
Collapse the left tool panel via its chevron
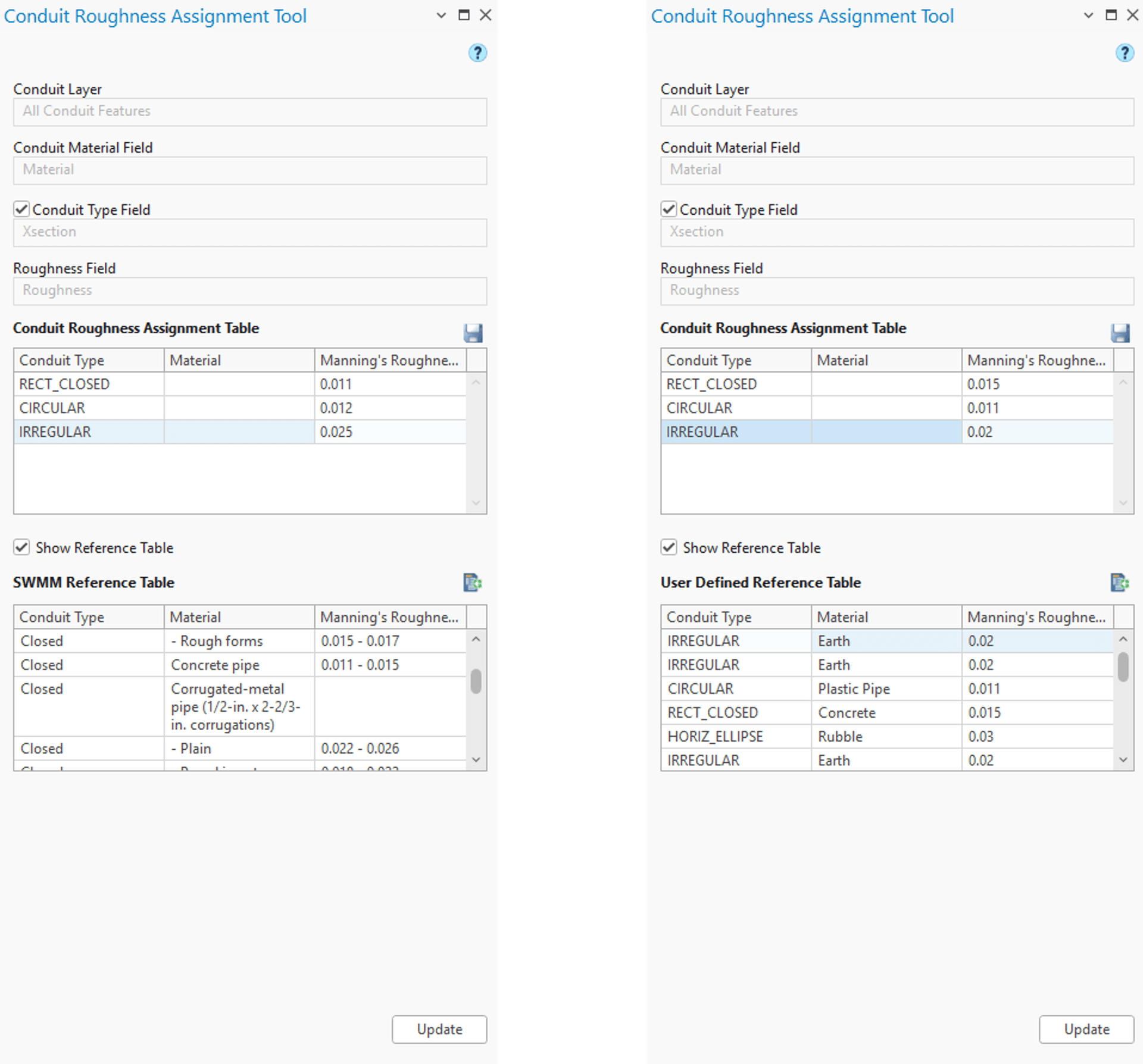click(x=441, y=16)
